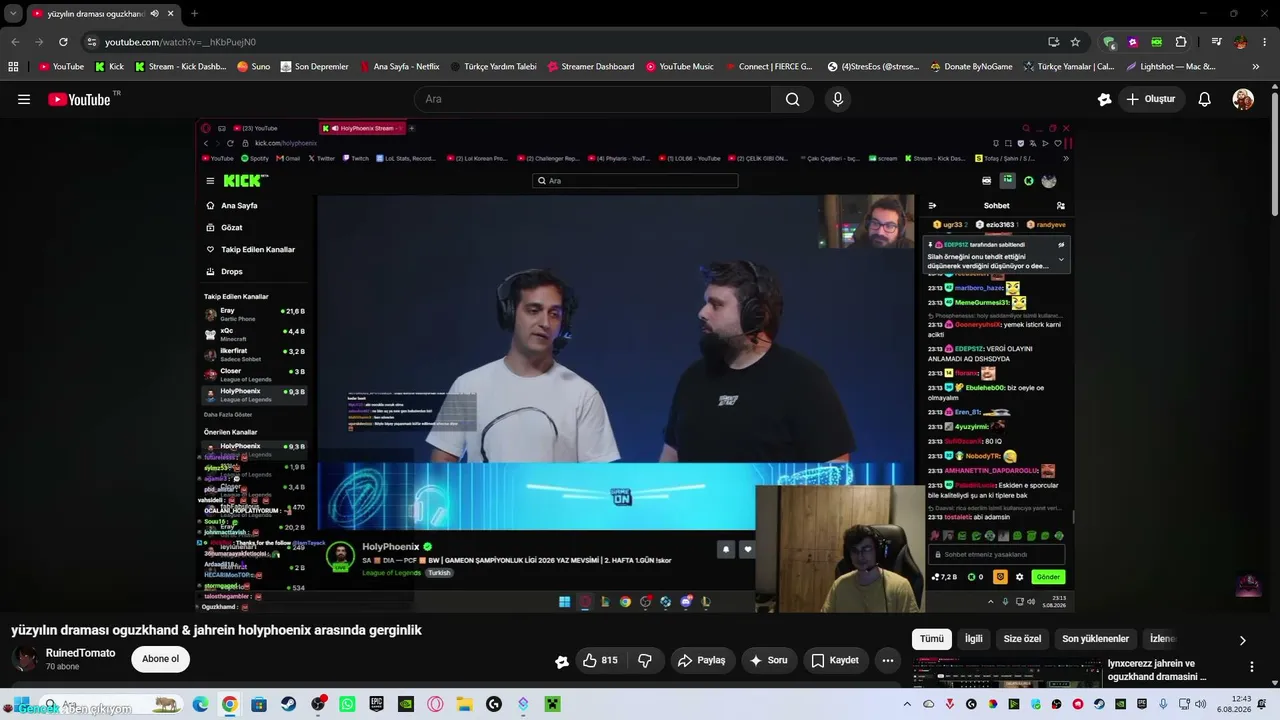1280x720 pixels.
Task: Open the YouTube Music bookmark
Action: (679, 67)
